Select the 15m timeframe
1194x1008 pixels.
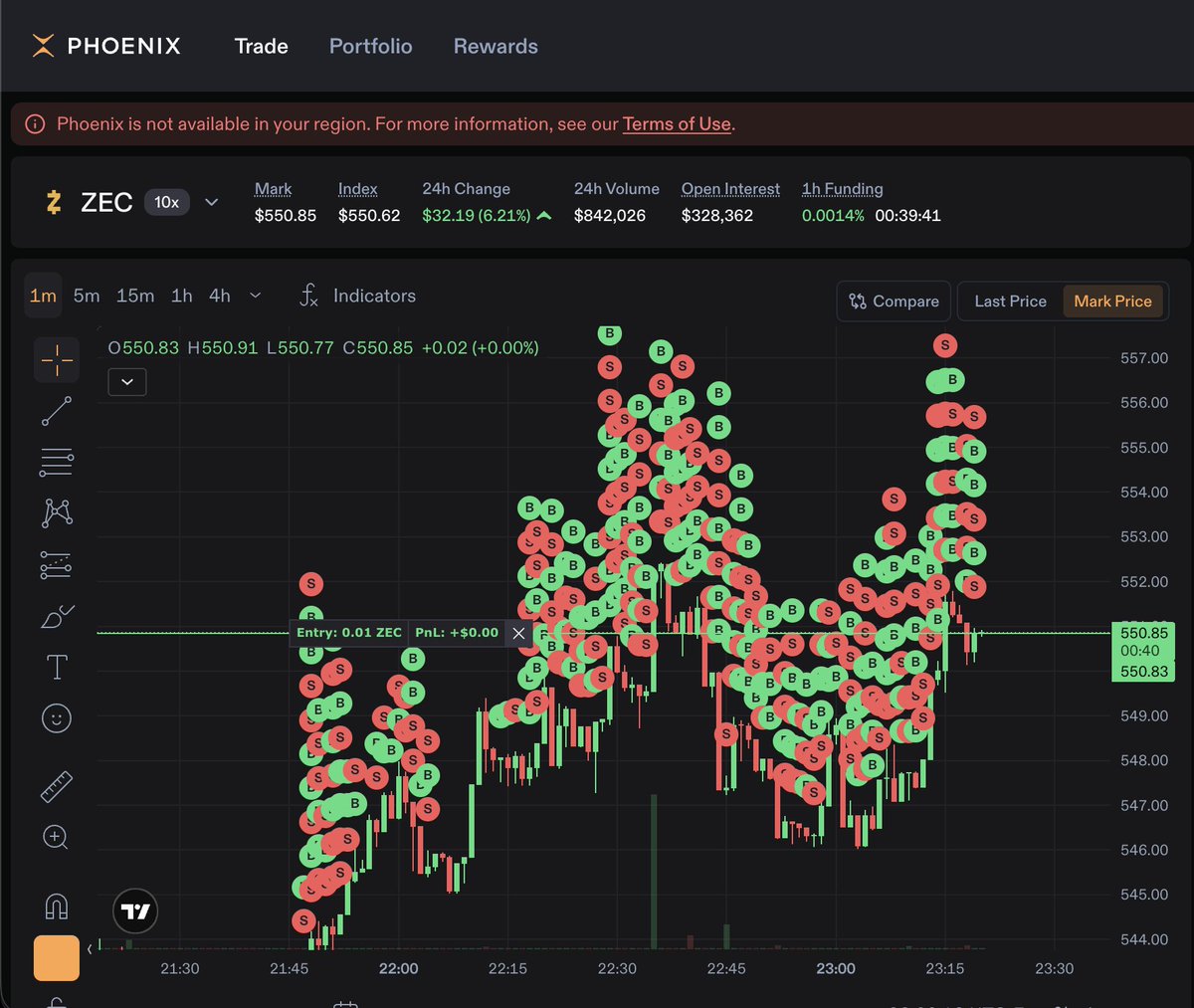pyautogui.click(x=135, y=296)
